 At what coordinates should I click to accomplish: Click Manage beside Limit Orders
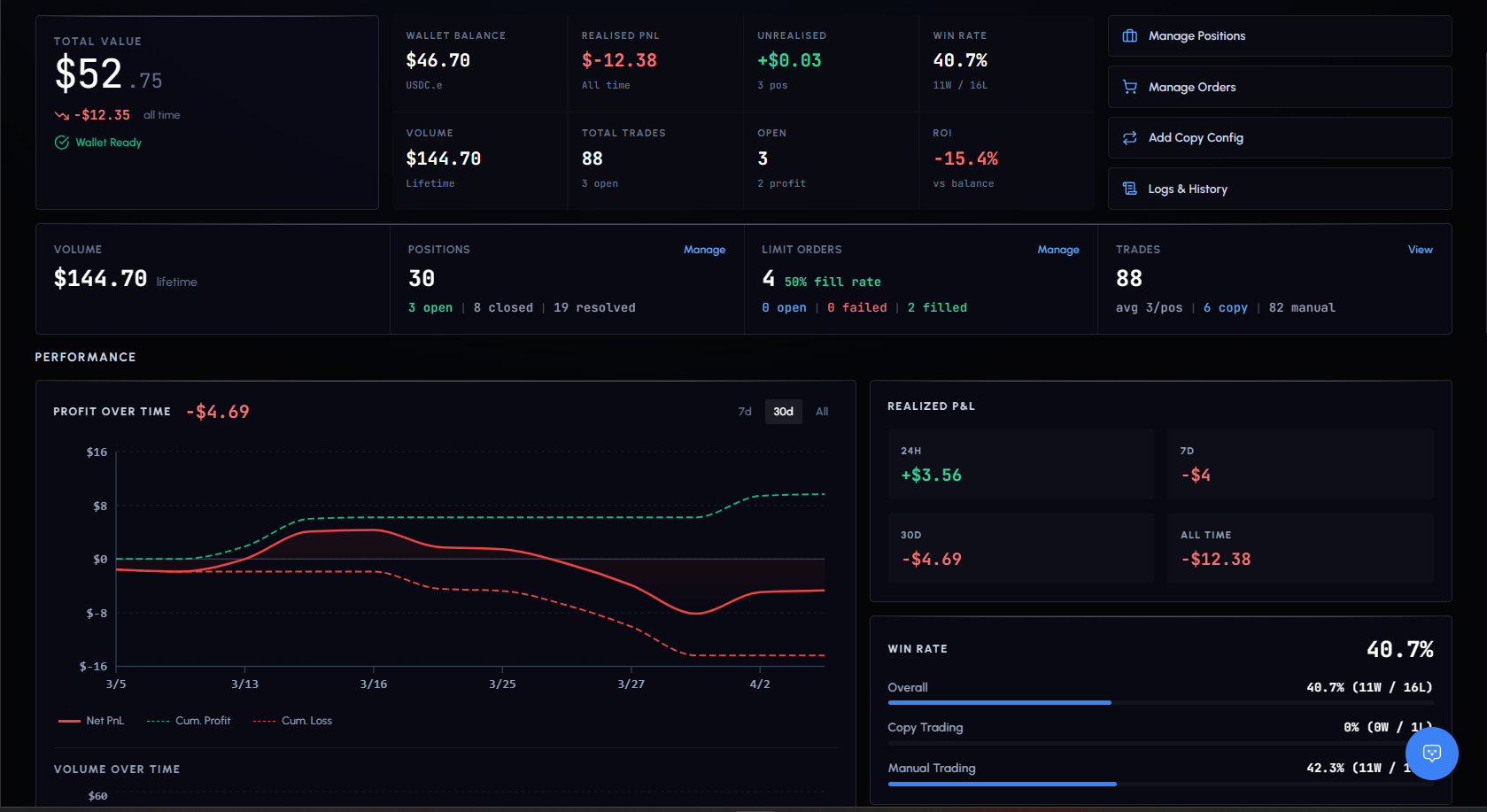click(1058, 250)
